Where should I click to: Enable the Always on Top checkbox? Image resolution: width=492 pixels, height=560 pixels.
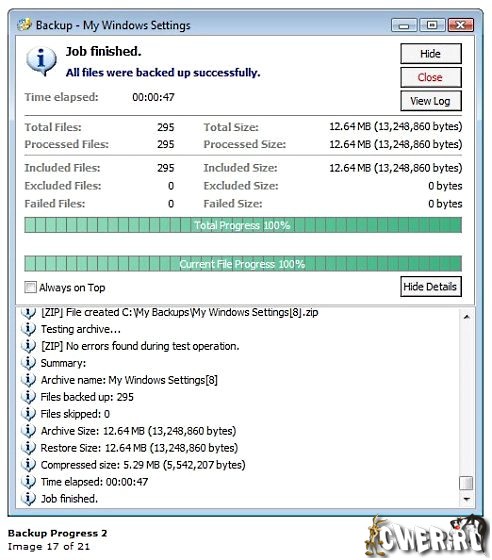[30, 287]
